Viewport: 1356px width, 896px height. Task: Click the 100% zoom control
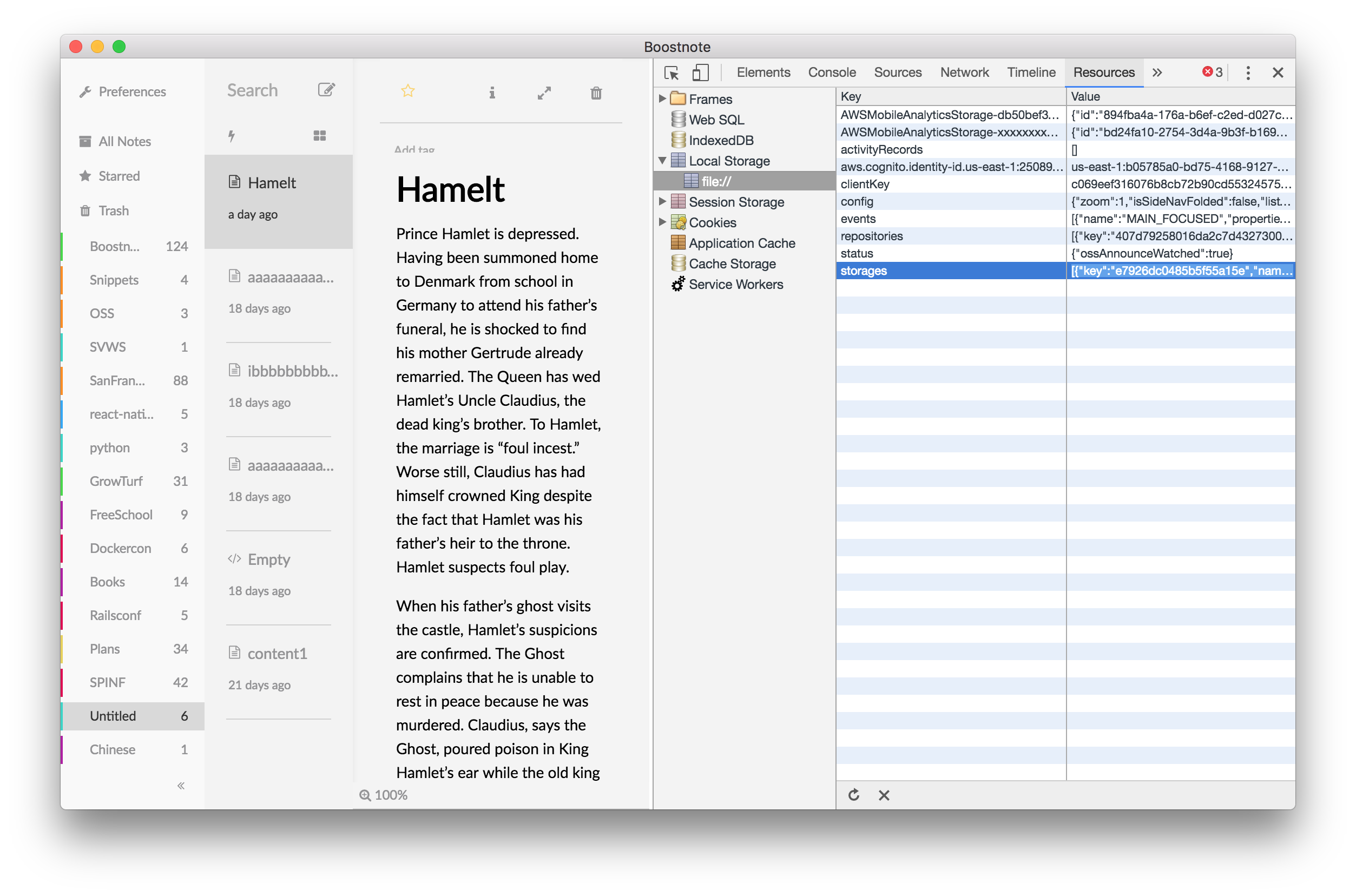click(384, 795)
